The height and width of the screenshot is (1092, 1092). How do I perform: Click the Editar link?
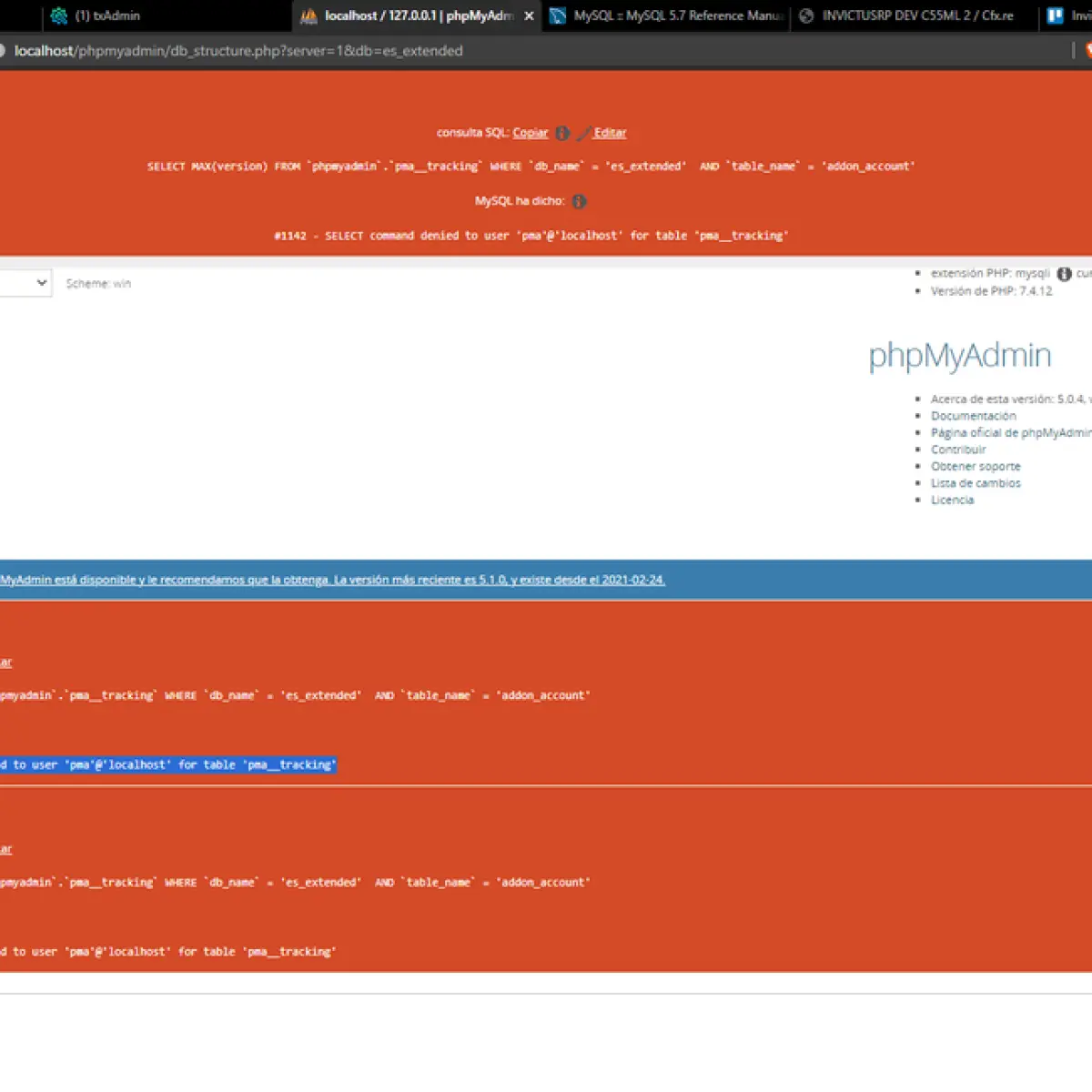[x=610, y=133]
